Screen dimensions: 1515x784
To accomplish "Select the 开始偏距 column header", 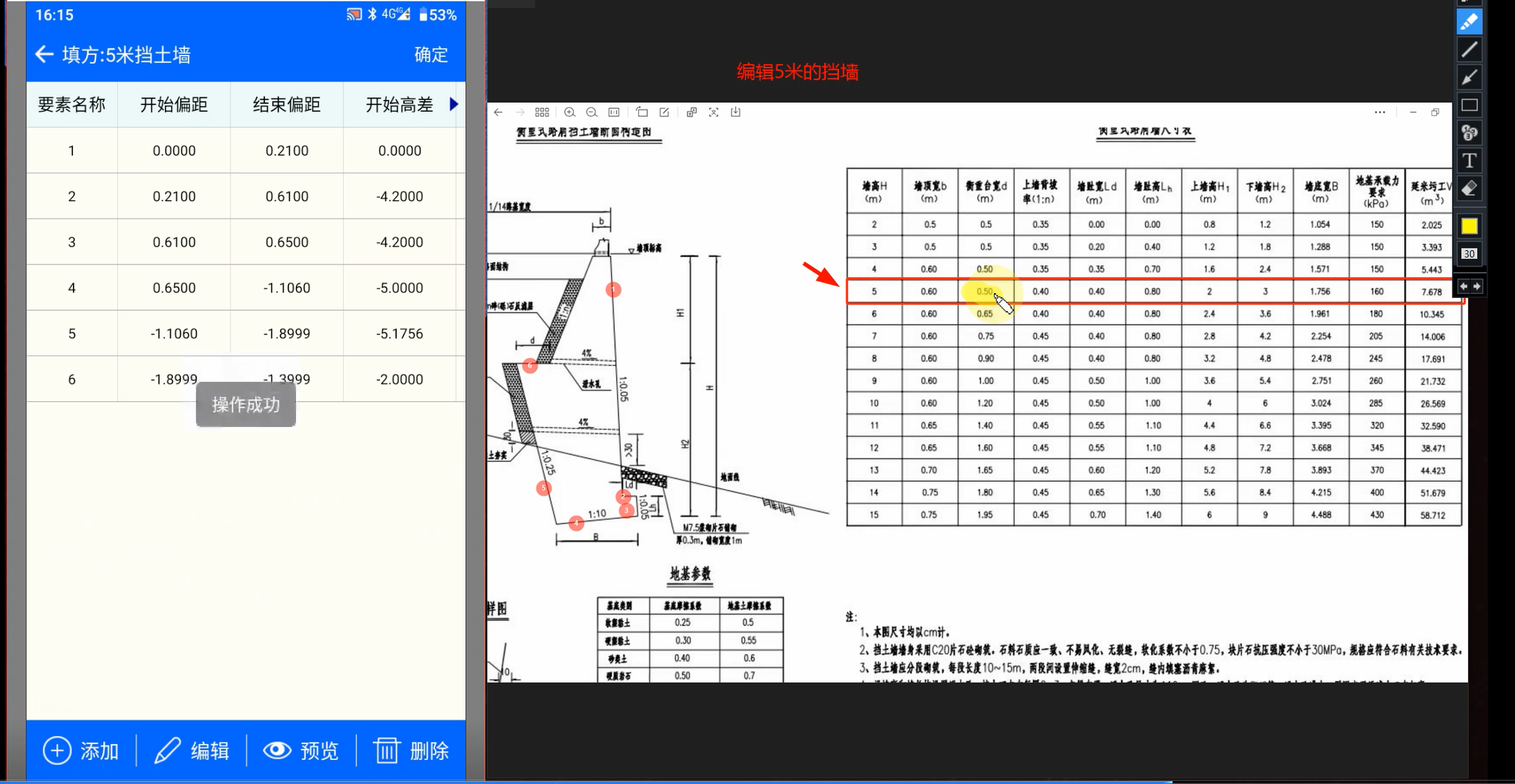I will [x=174, y=104].
